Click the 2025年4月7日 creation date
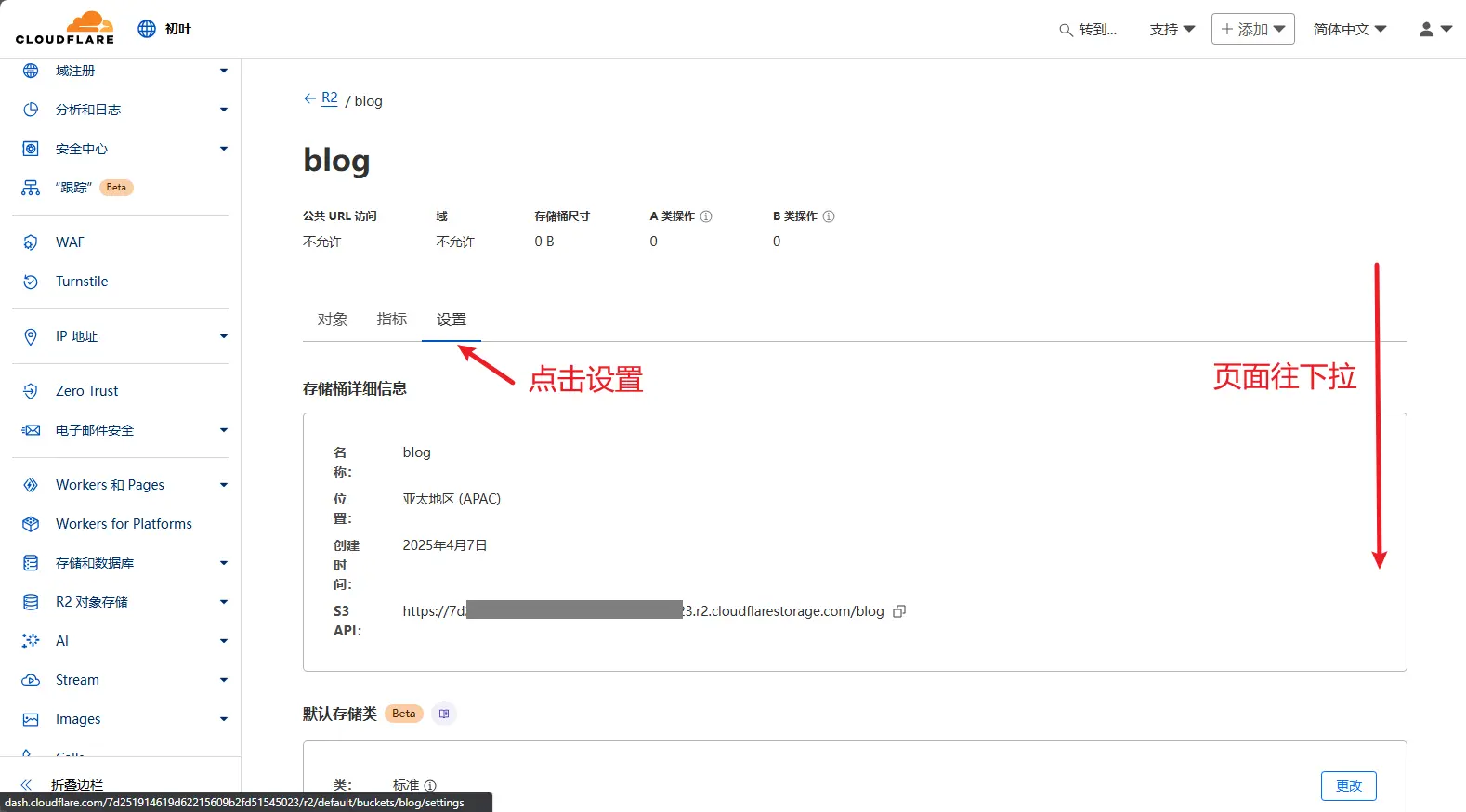1466x812 pixels. [x=445, y=545]
